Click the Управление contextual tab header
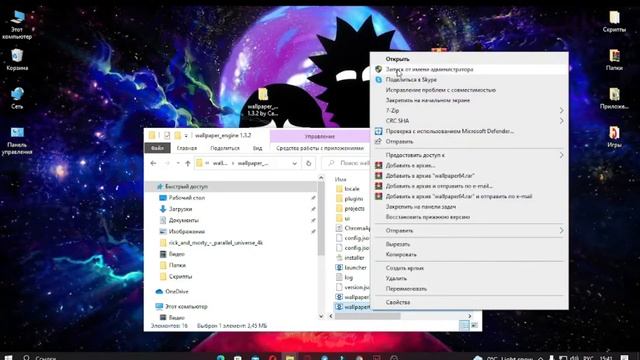 [320, 136]
